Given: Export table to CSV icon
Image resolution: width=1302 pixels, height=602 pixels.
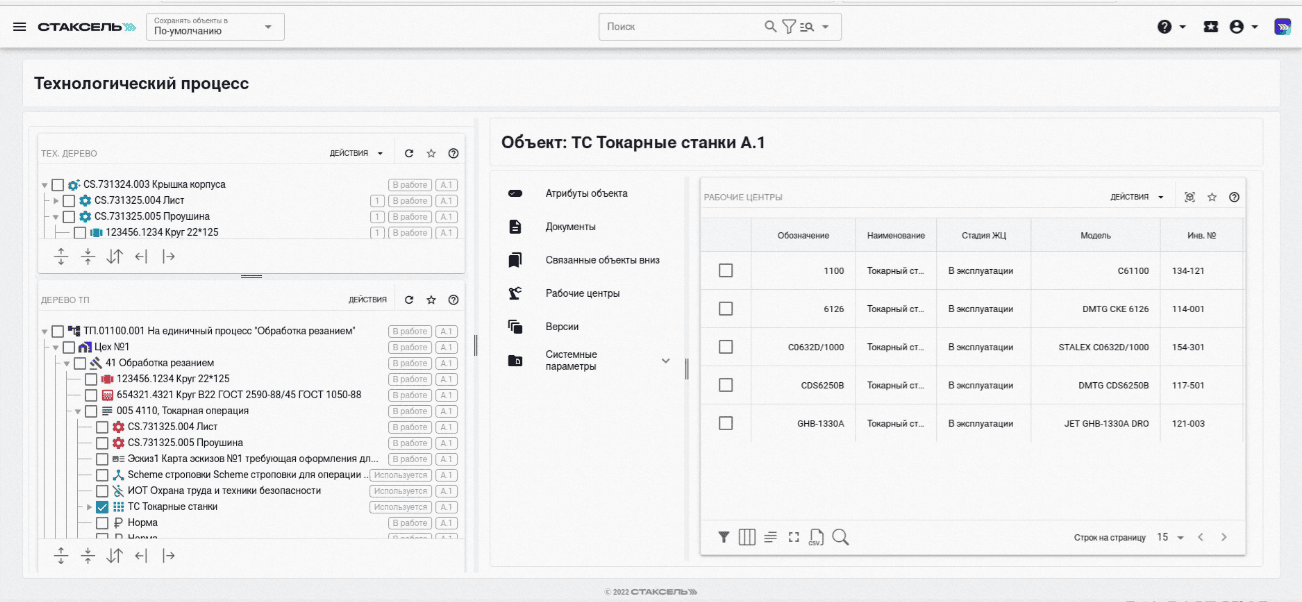Looking at the screenshot, I should point(816,537).
